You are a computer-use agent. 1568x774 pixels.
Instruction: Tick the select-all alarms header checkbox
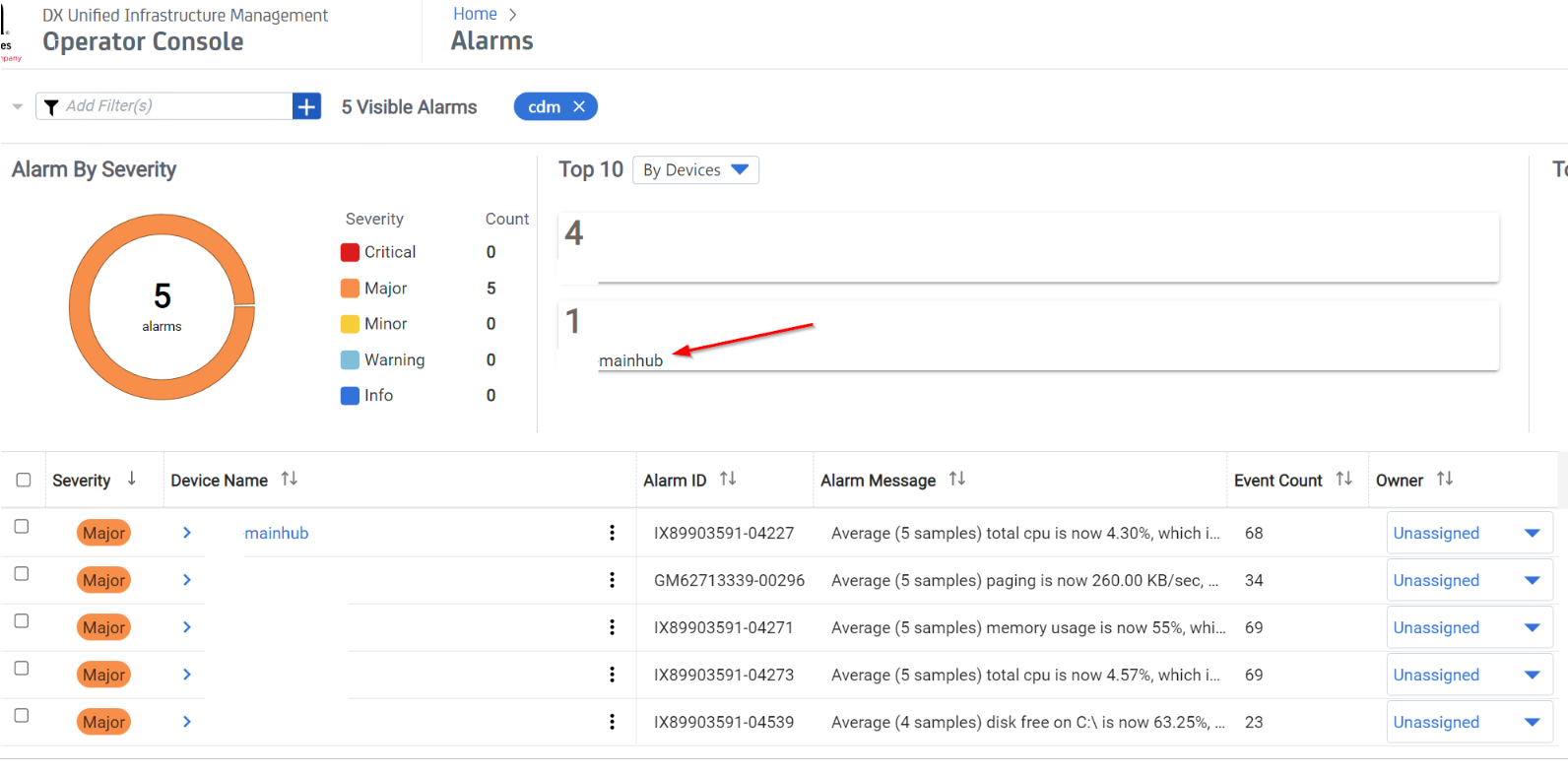24,480
